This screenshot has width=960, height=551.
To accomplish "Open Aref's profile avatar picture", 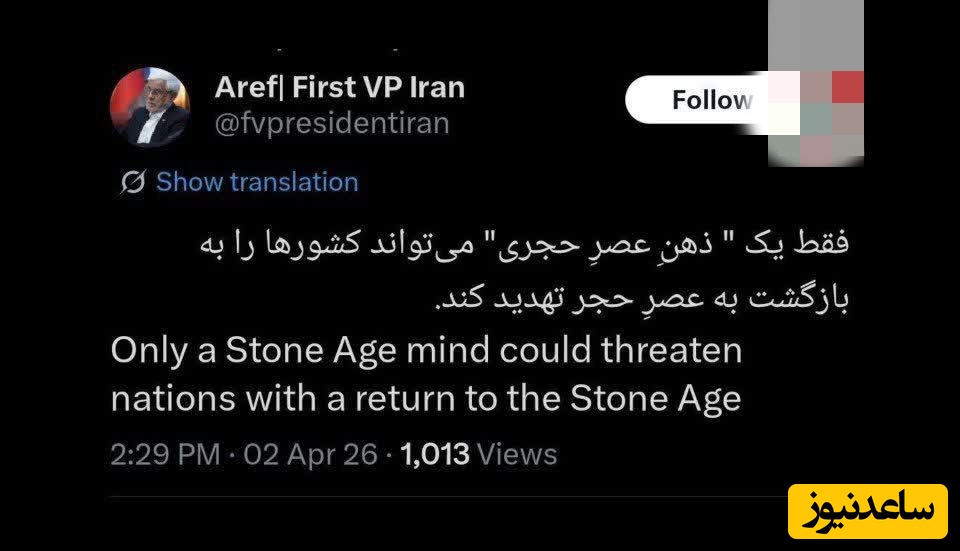I will (150, 107).
